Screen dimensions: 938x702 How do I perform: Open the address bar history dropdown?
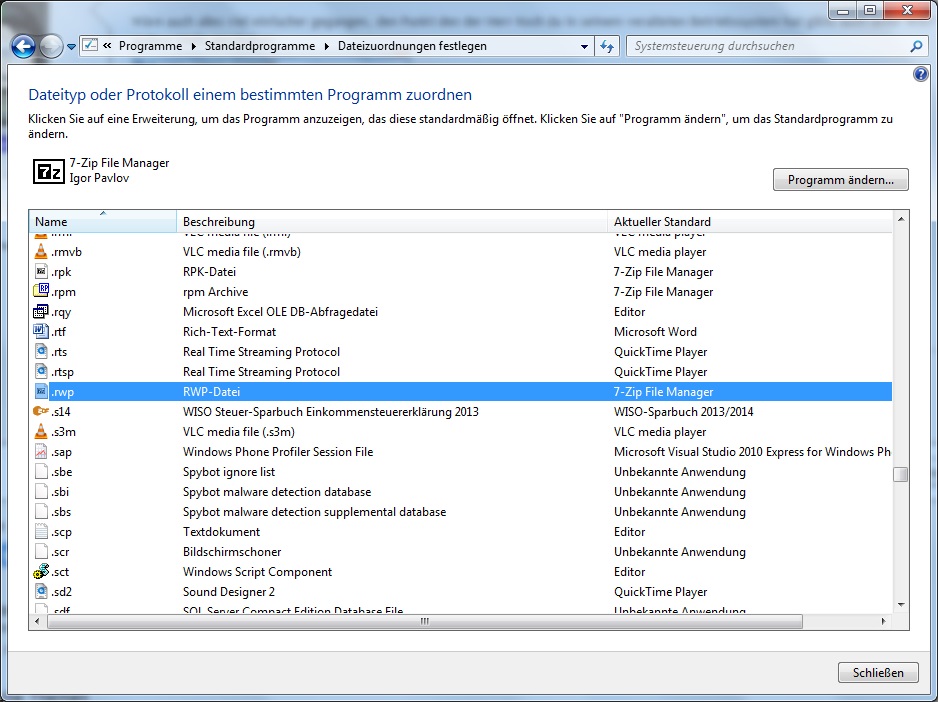coord(584,46)
